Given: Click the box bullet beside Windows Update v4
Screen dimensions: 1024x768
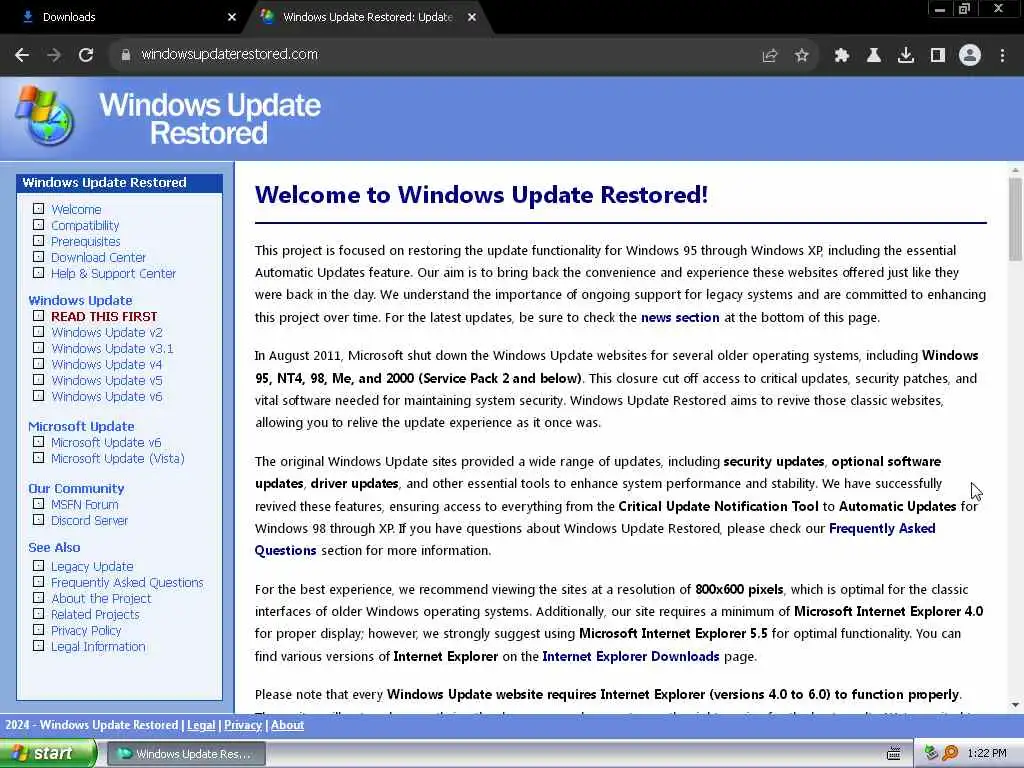Looking at the screenshot, I should click(39, 364).
